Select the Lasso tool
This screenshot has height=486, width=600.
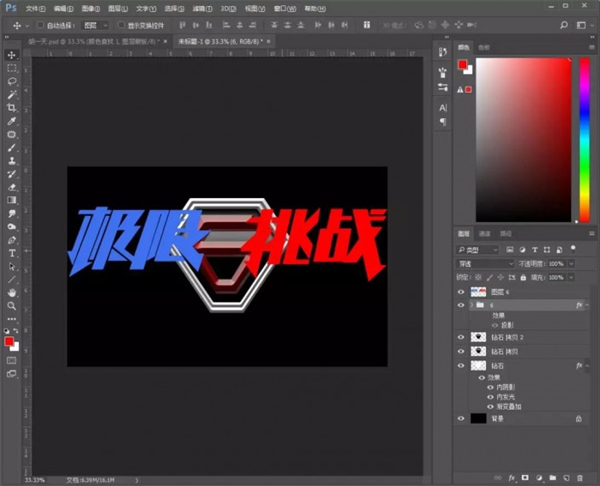[12, 81]
